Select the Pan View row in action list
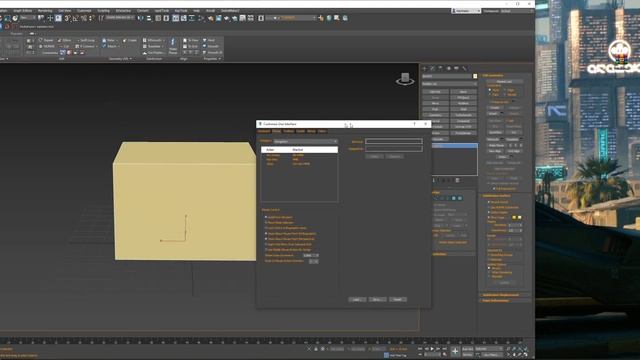 point(299,160)
